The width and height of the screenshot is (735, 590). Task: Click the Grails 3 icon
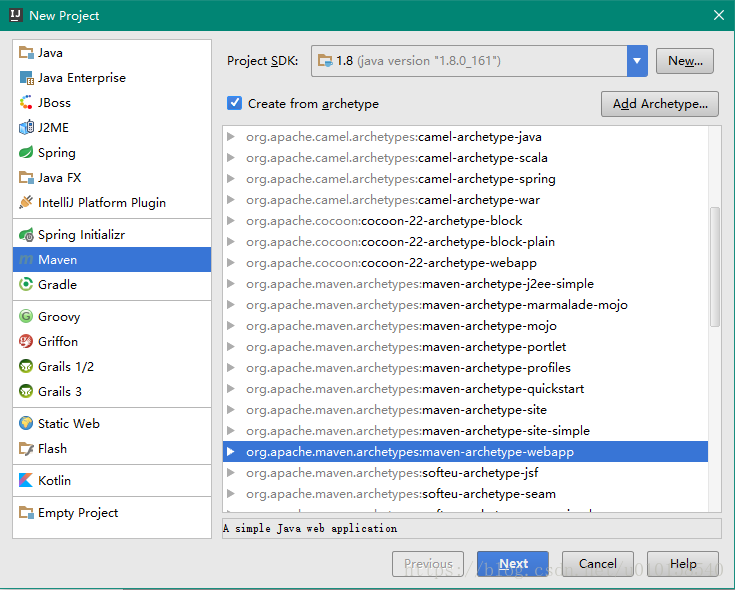tap(26, 391)
